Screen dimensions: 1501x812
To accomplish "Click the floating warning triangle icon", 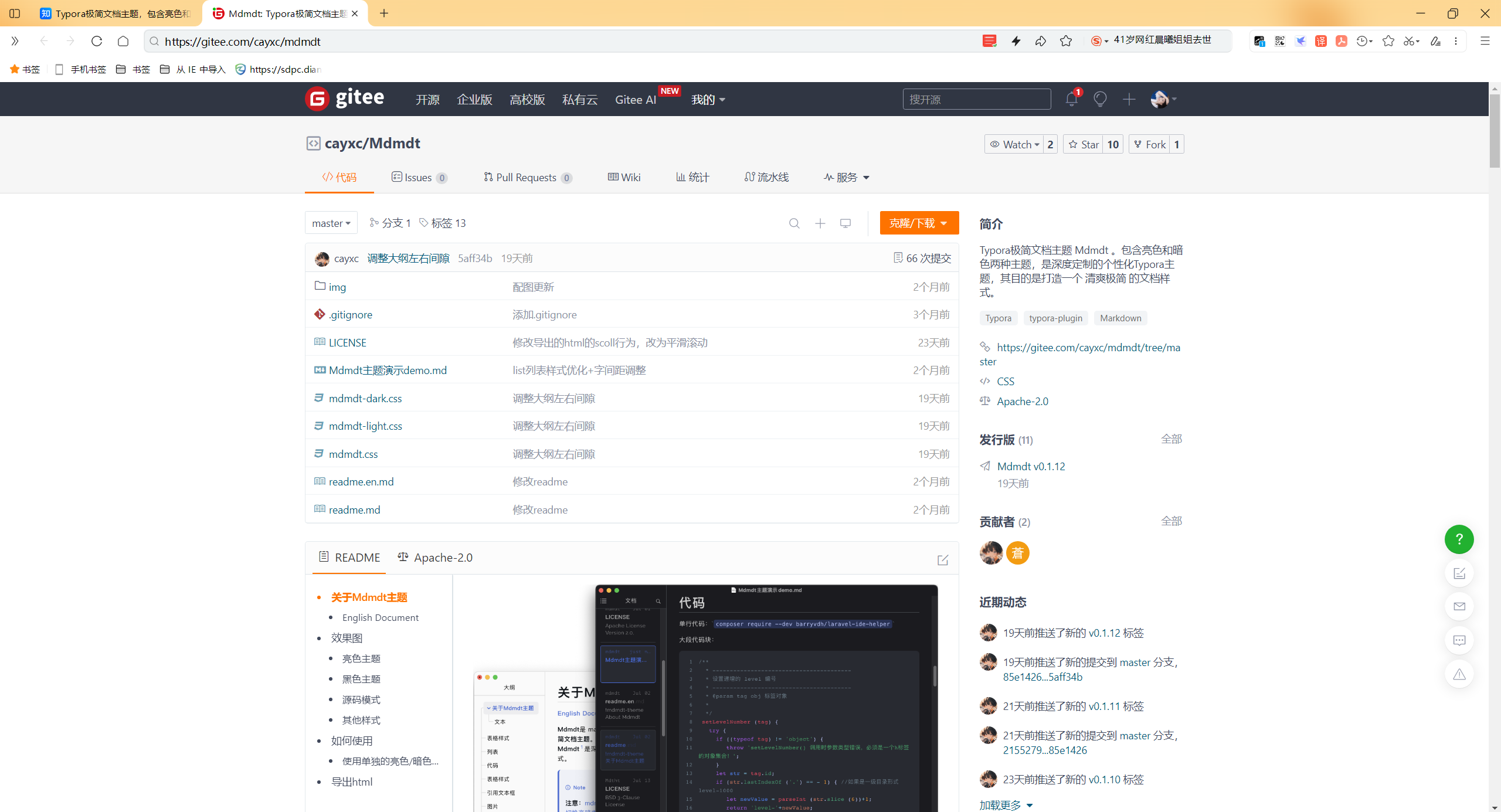I will click(x=1459, y=674).
